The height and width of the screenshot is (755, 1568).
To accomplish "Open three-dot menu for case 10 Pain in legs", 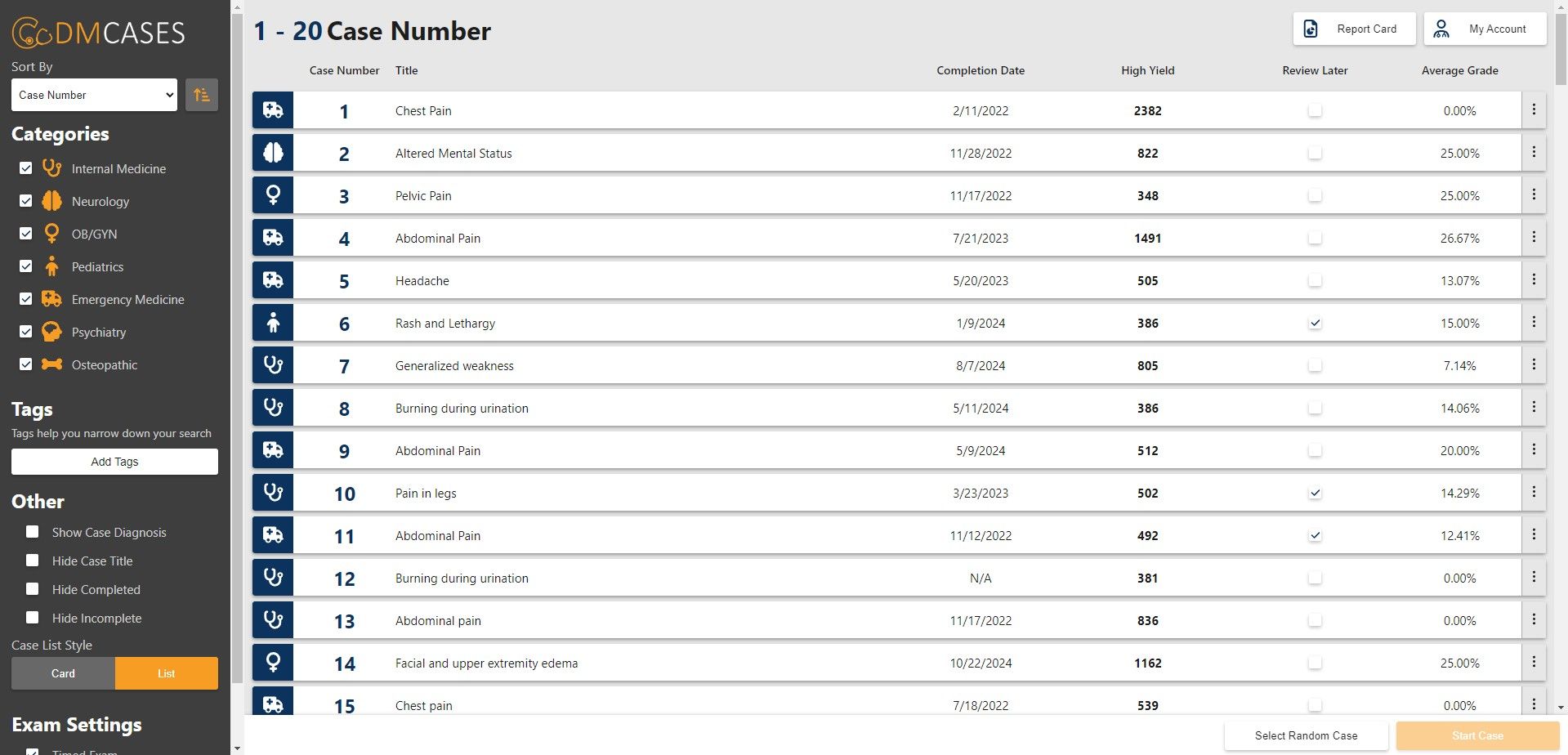I will [x=1534, y=492].
